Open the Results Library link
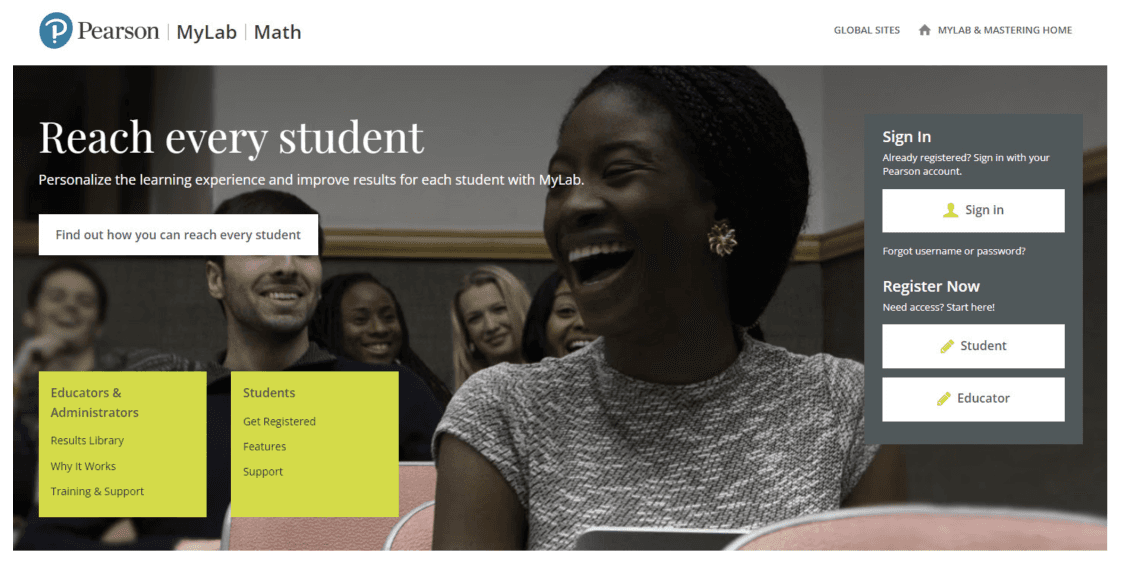This screenshot has height=570, width=1122. (x=87, y=441)
